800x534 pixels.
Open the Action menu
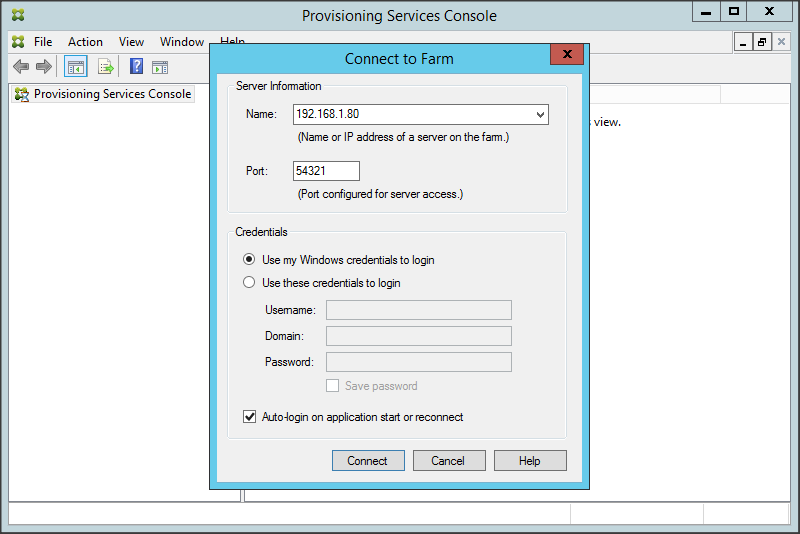tap(85, 42)
